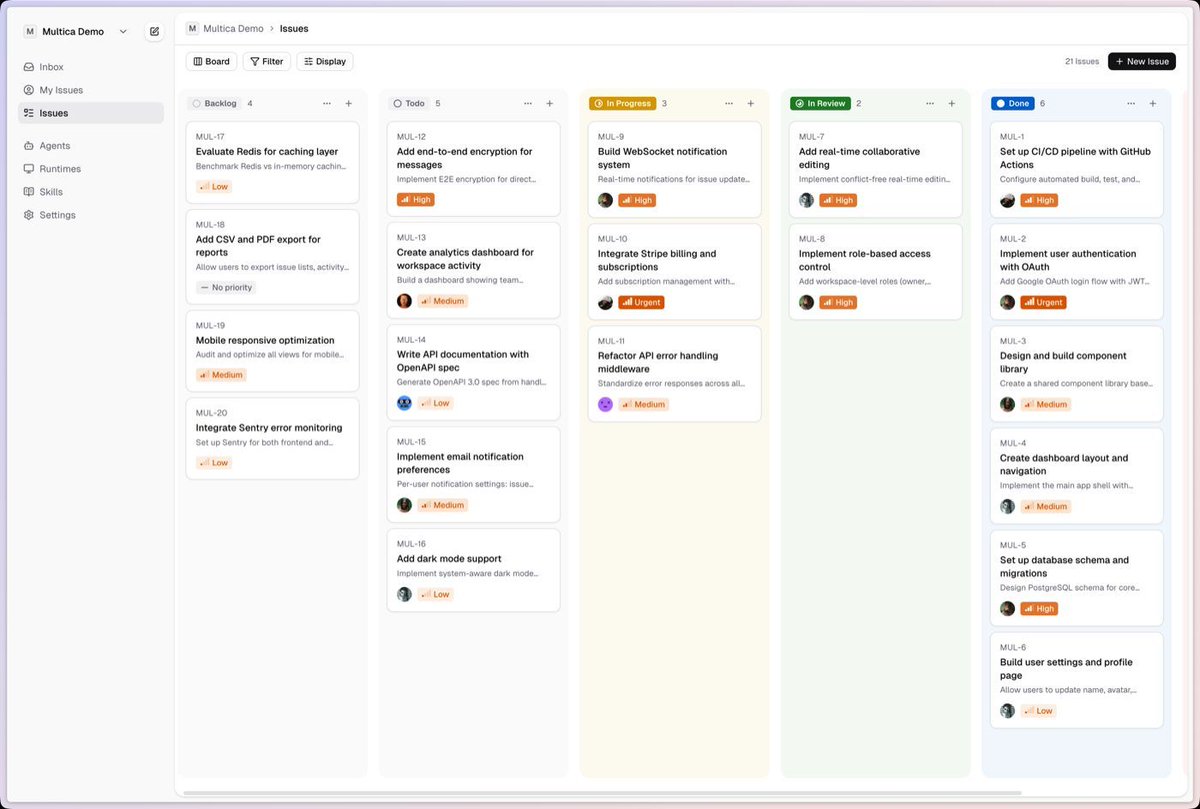
Task: Add an issue to the Todo column
Action: pos(549,103)
